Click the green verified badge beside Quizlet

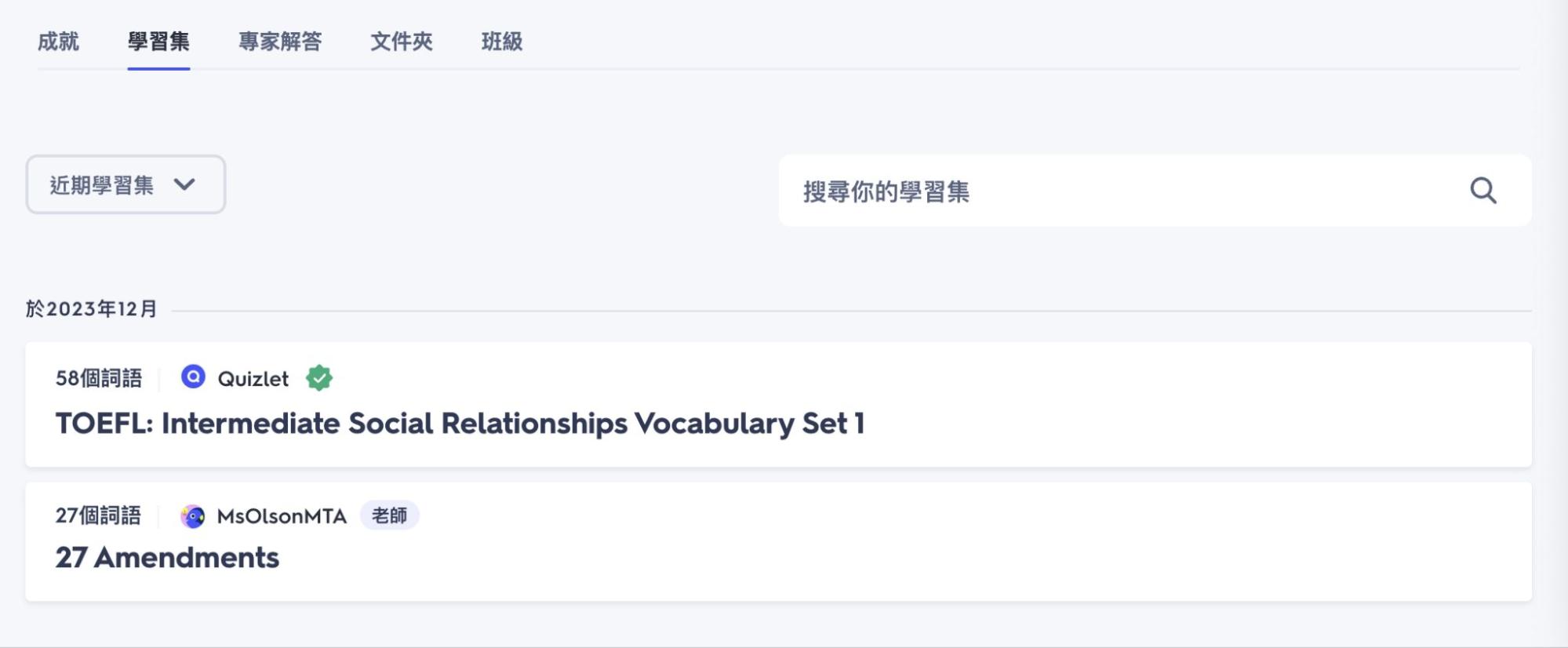coord(320,378)
